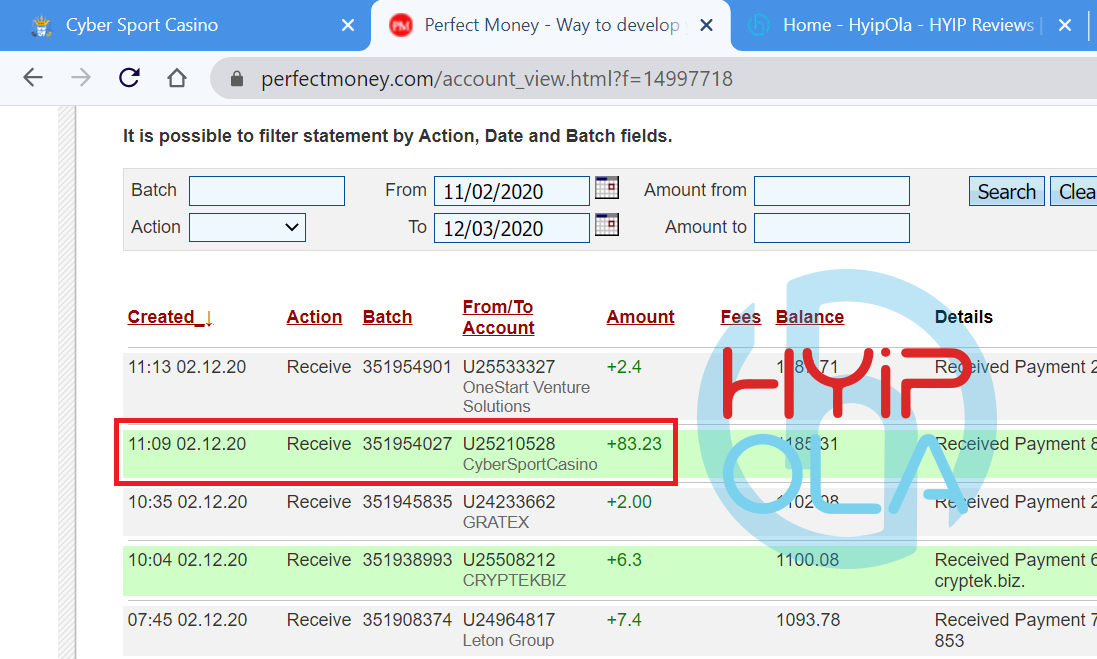Click the Clear button beside Search
Screen dimensions: 1097x659
[1075, 191]
